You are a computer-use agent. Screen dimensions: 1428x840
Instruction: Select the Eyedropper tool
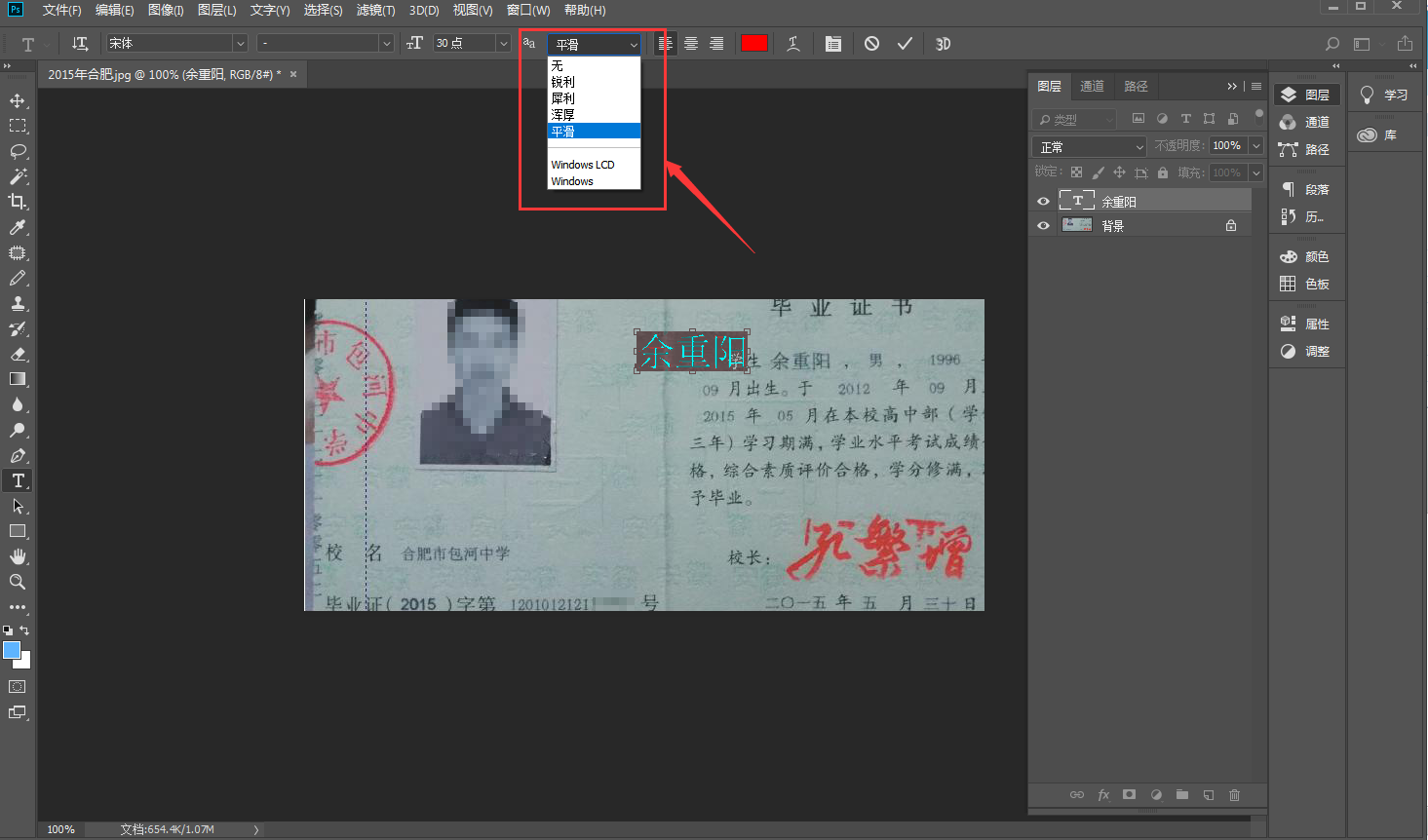(x=18, y=227)
